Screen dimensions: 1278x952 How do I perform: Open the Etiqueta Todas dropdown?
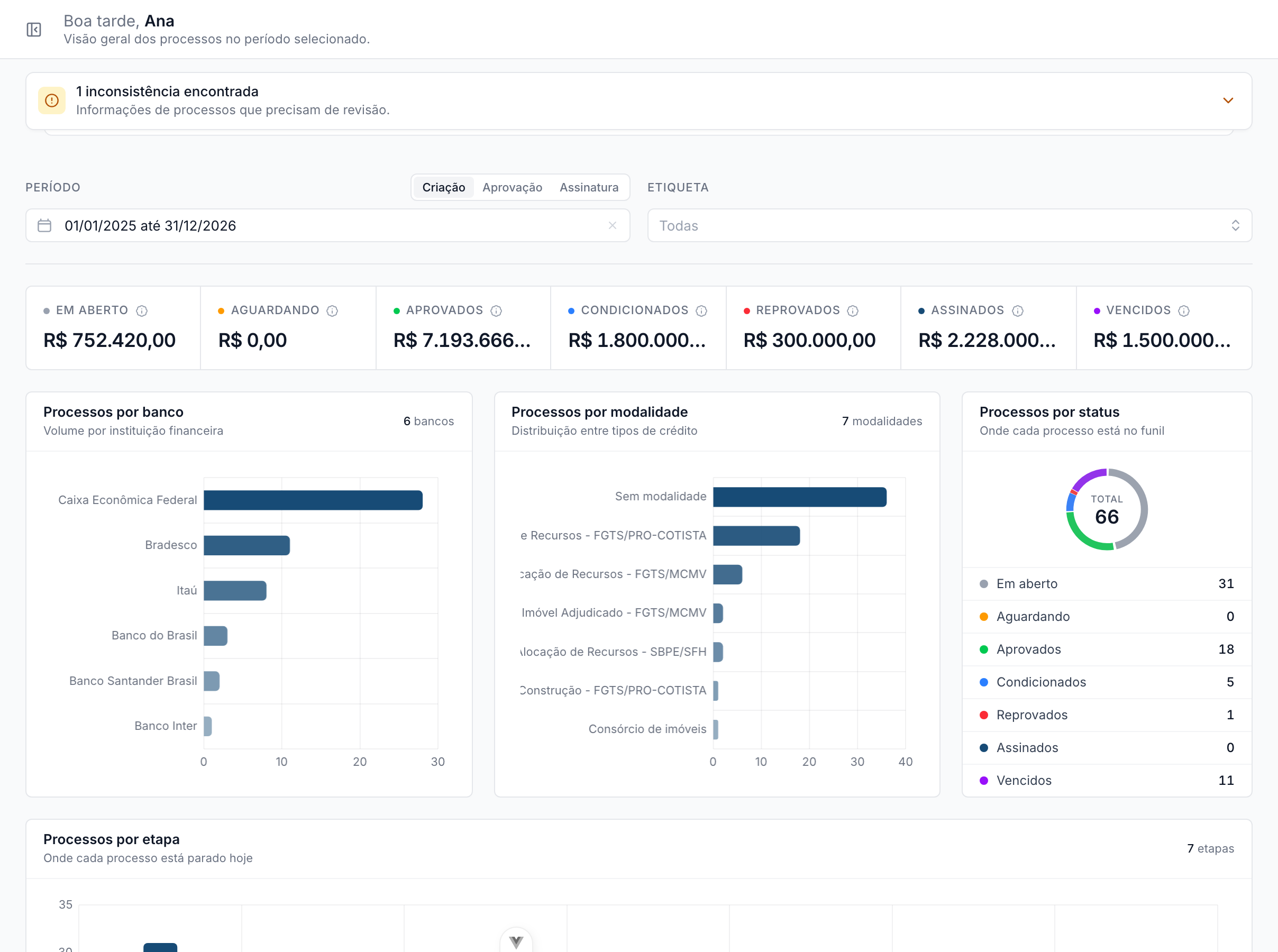click(x=949, y=225)
